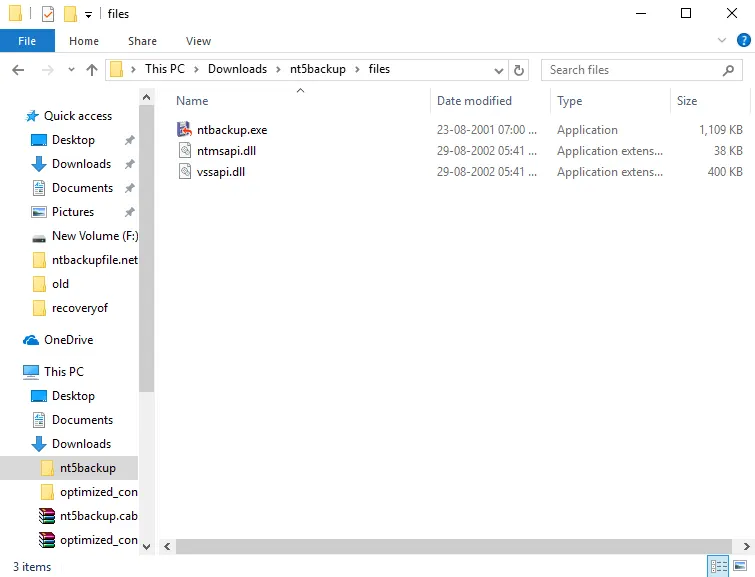
Task: Sort by the Size column header
Action: coord(687,101)
